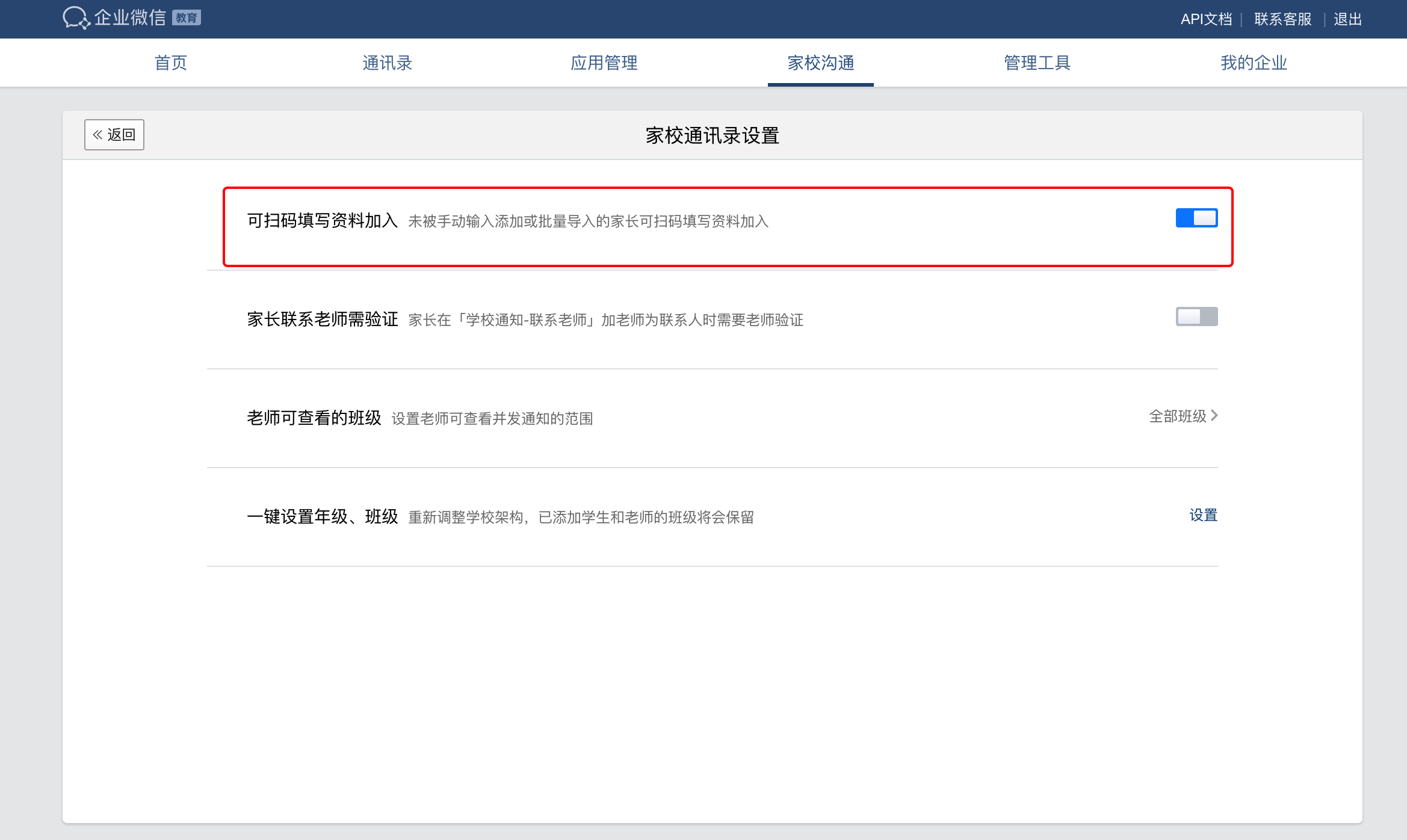Open the 应用管理 tab
The image size is (1407, 840).
604,63
